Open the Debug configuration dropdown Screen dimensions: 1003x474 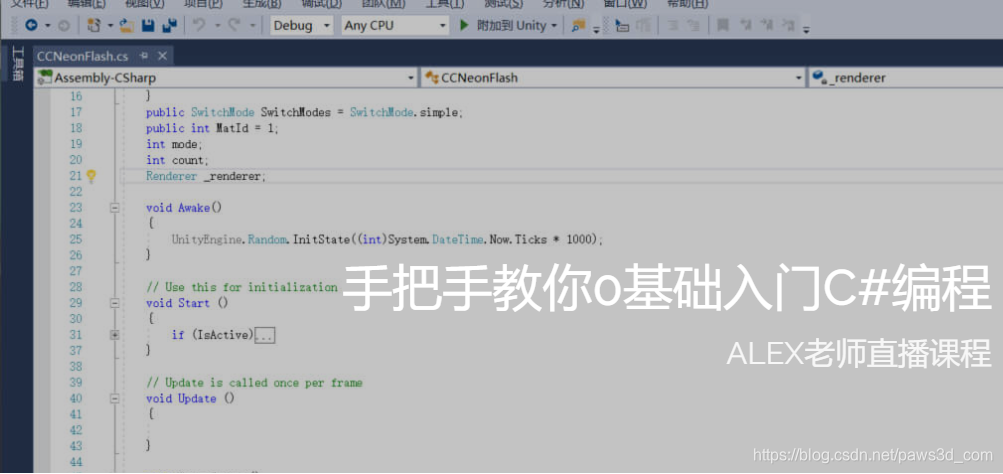click(x=301, y=26)
